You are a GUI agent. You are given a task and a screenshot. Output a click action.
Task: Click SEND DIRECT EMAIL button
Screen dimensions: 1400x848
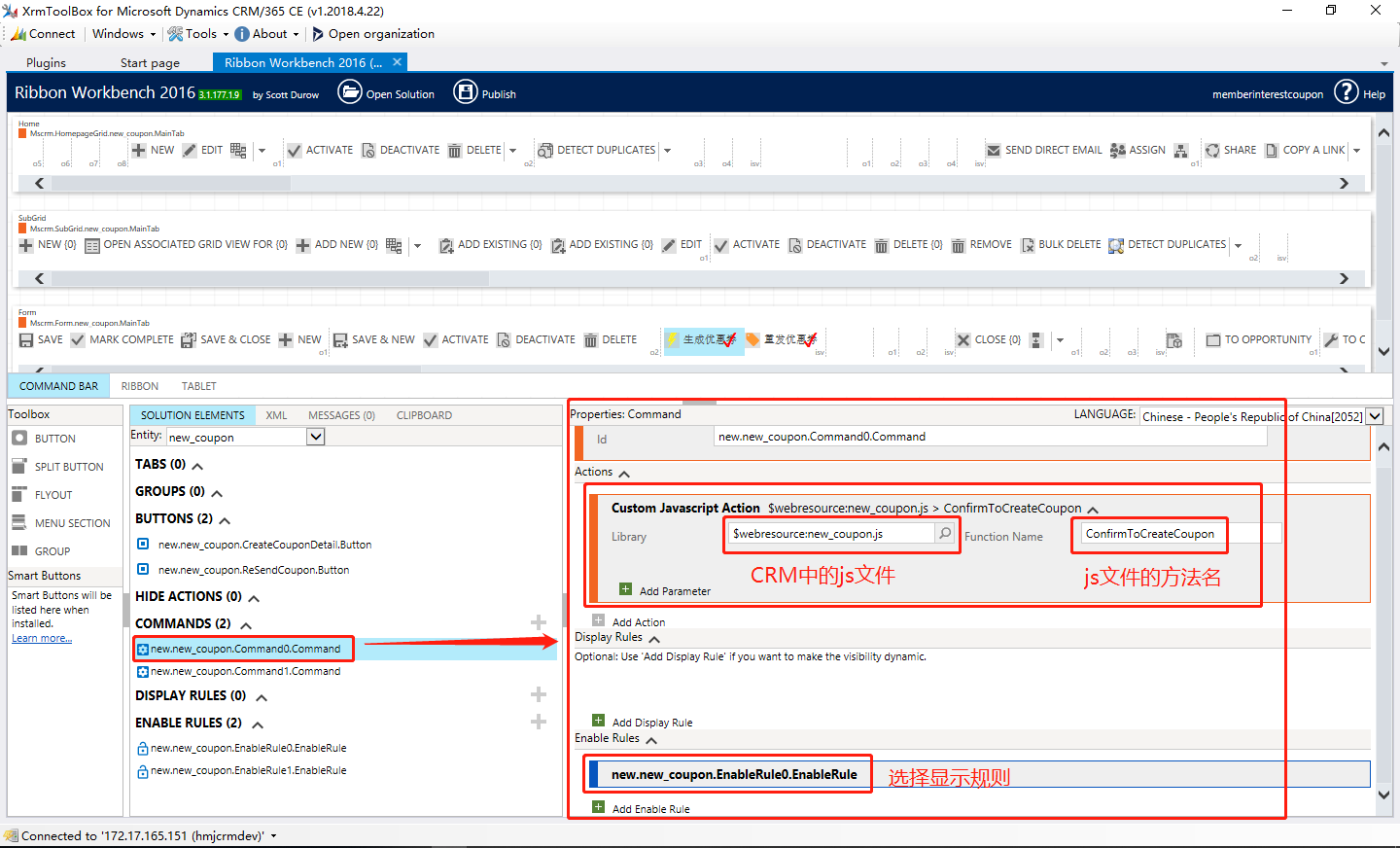click(1044, 150)
